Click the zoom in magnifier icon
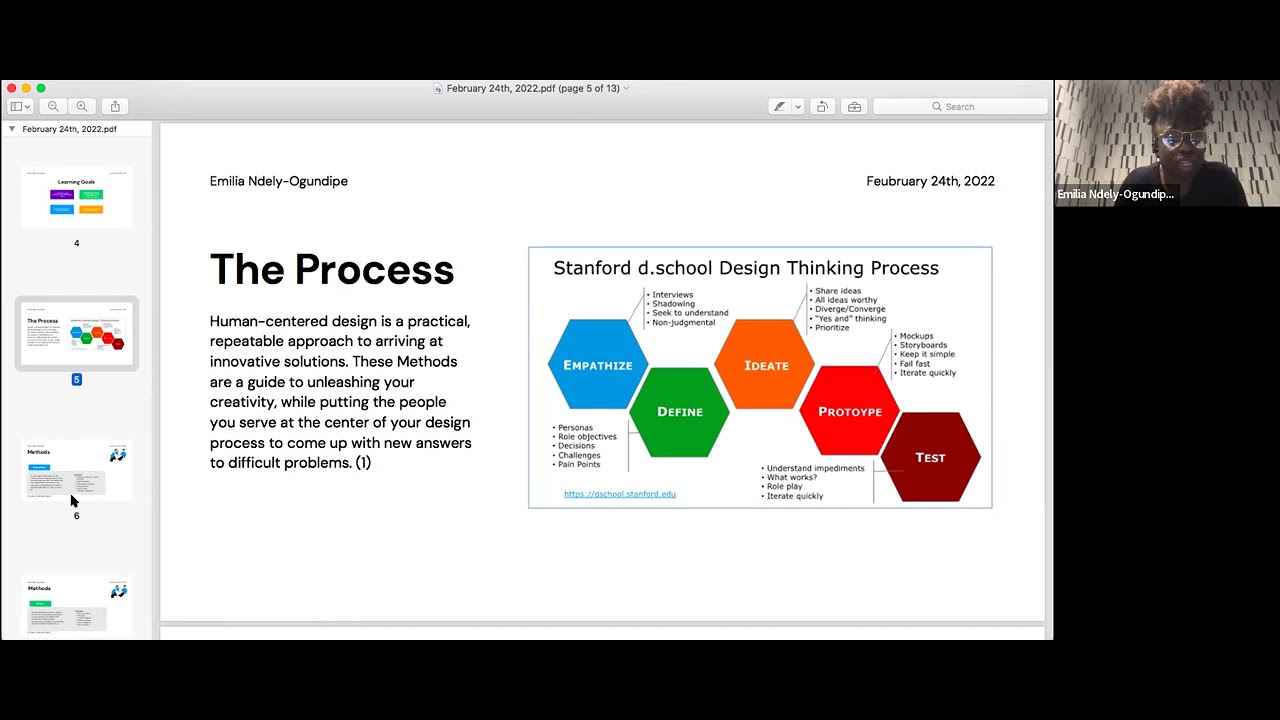This screenshot has width=1280, height=720. click(x=82, y=106)
